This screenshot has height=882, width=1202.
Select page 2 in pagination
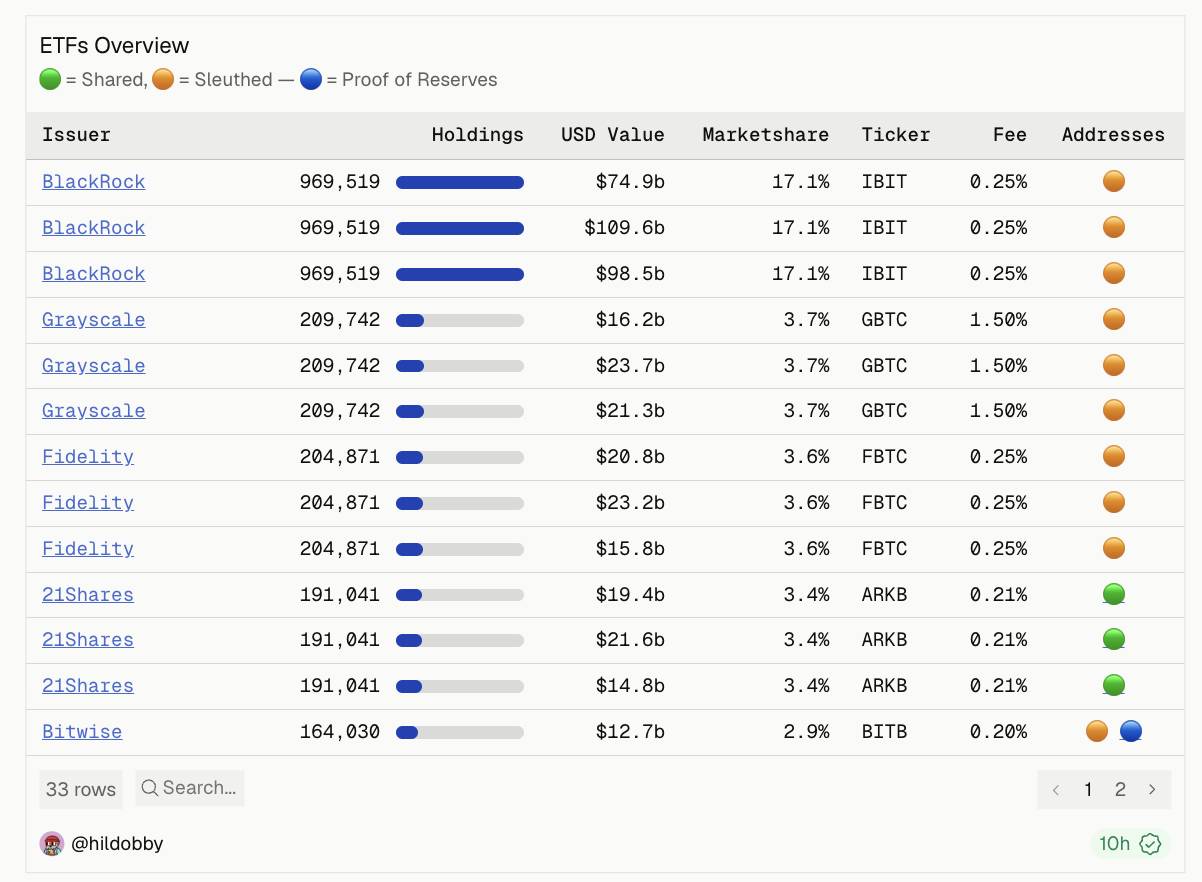pos(1120,789)
